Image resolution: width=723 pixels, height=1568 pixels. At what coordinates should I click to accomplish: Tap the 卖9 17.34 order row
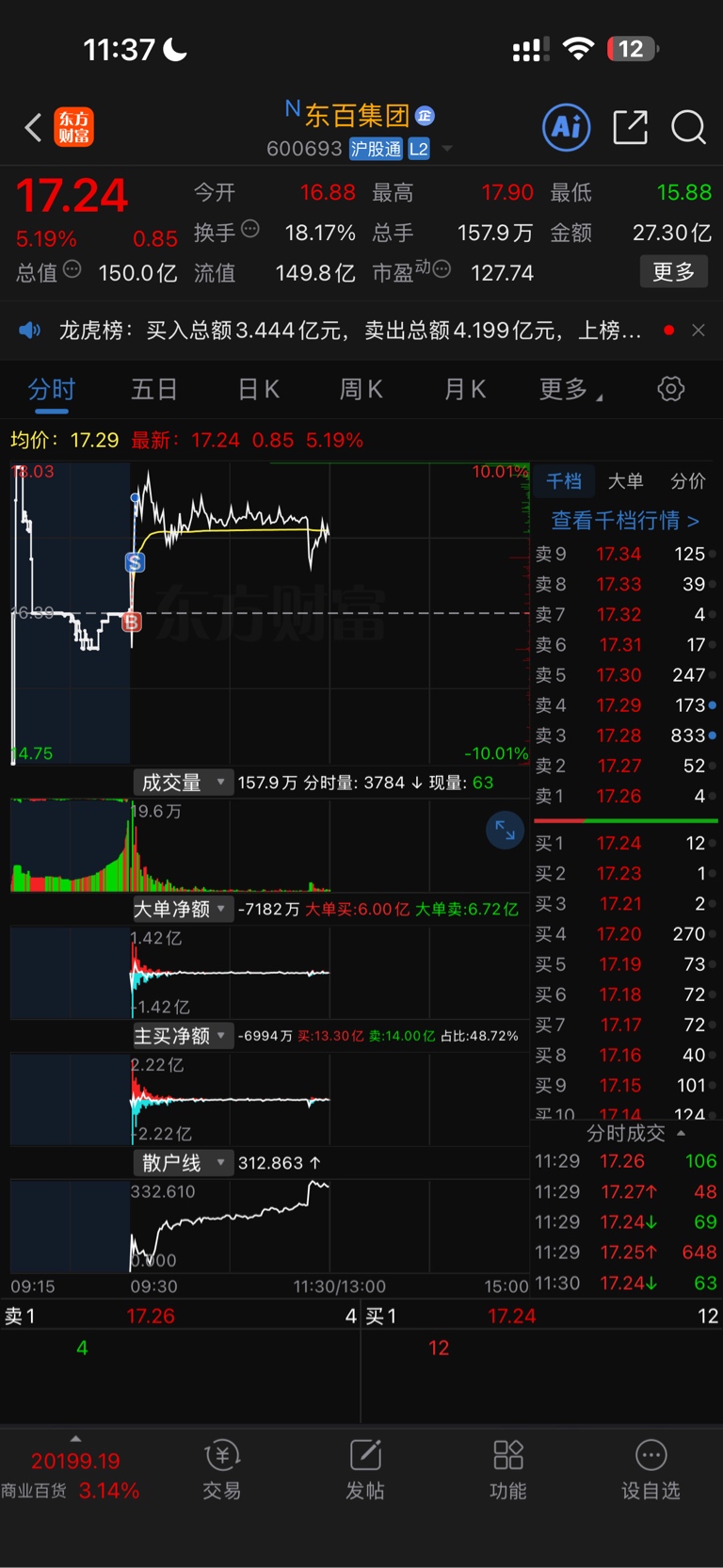625,554
